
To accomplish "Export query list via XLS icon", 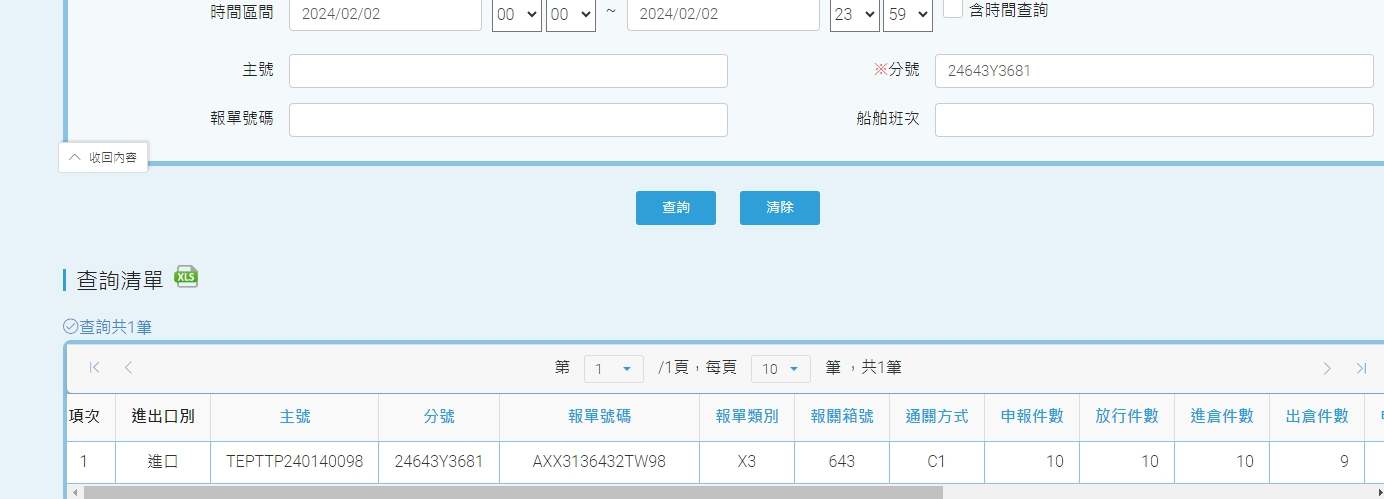I will point(186,277).
